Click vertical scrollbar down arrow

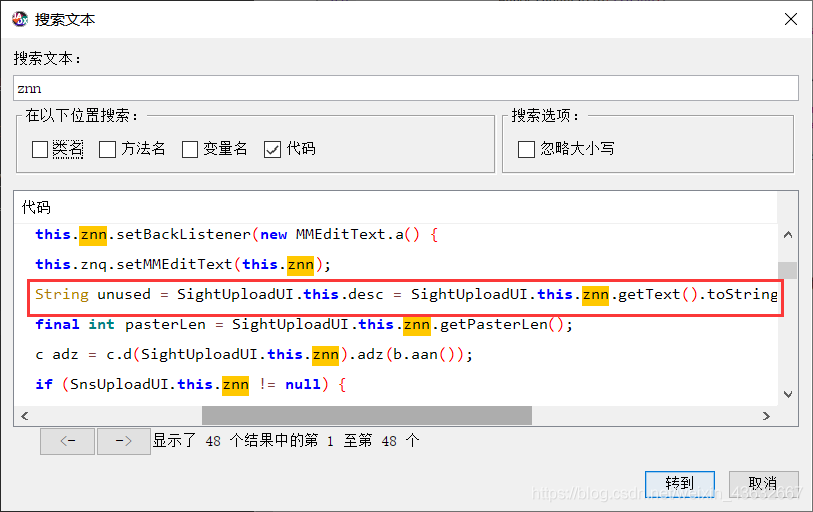788,394
